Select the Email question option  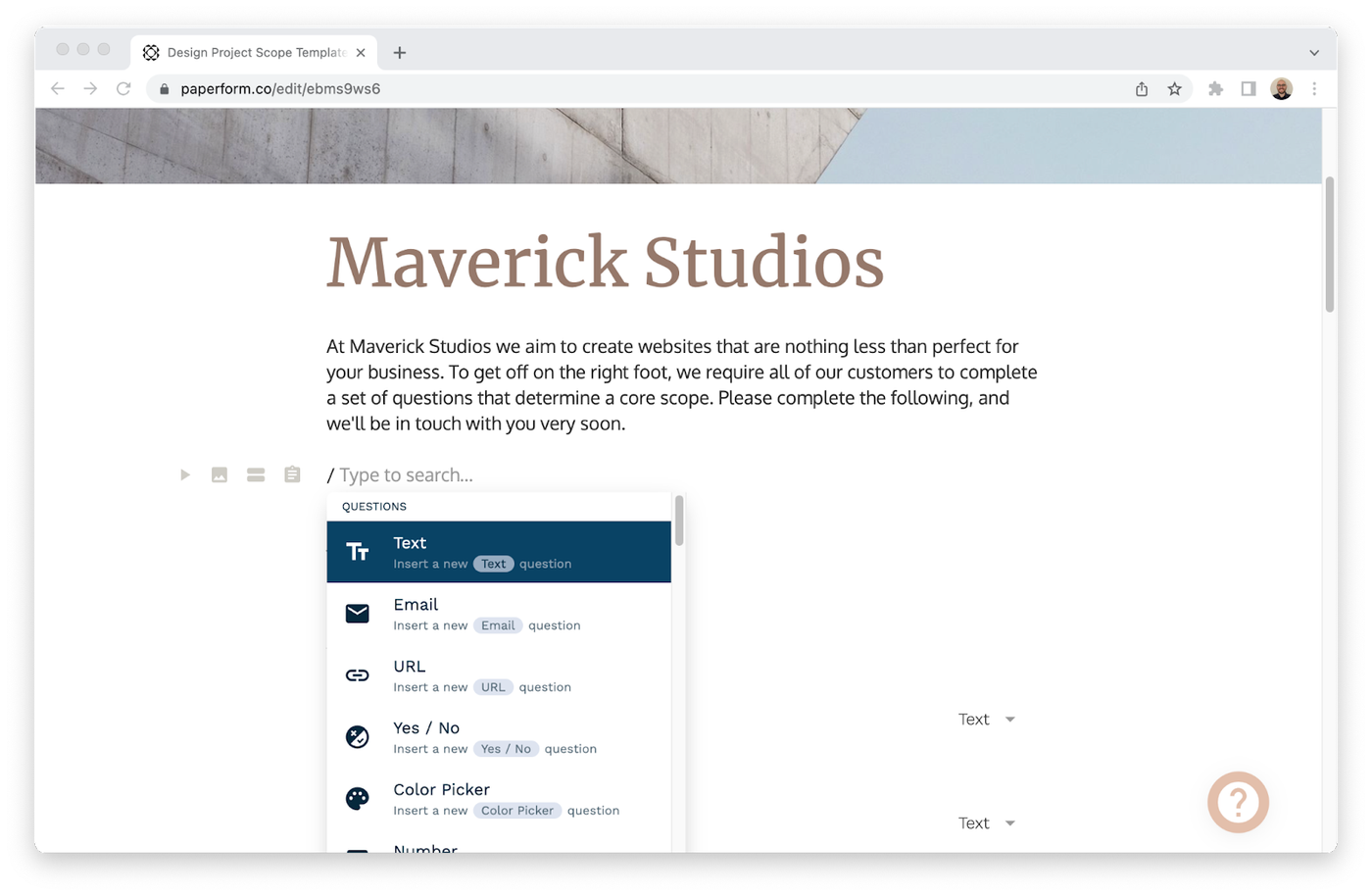(x=499, y=614)
